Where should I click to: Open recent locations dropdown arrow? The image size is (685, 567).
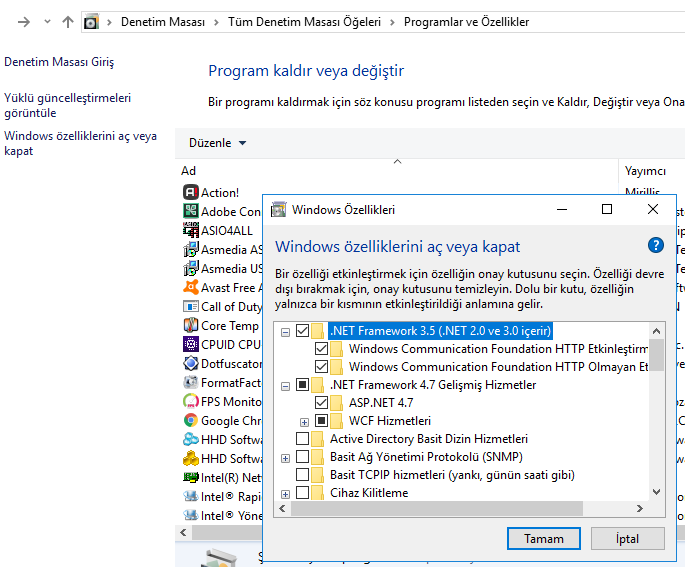coord(47,21)
